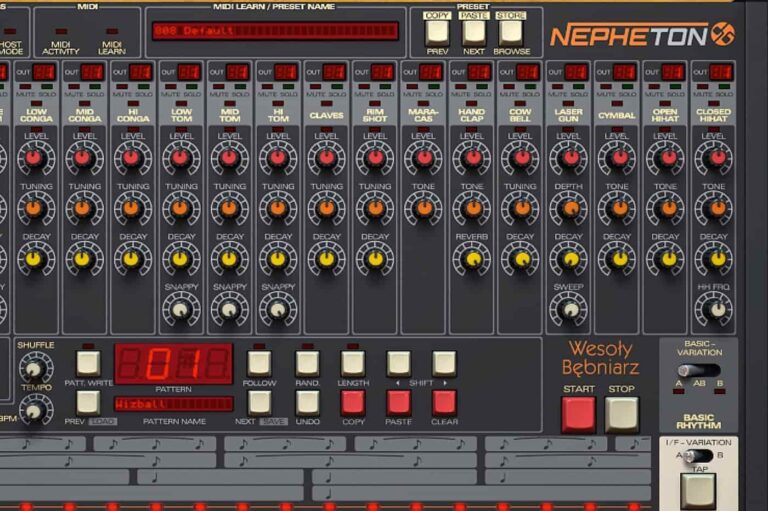
Task: Click the Tap button
Action: 698,489
